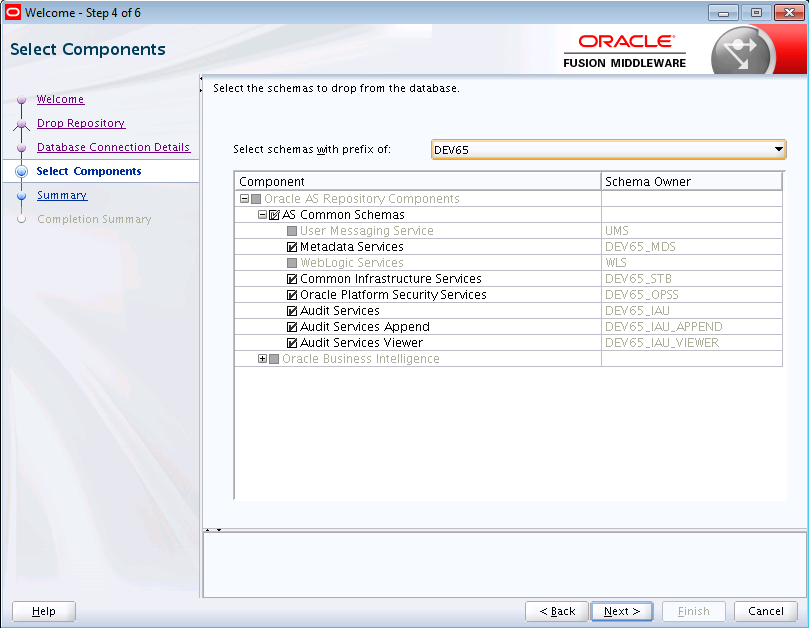The image size is (809, 628).
Task: Maximize the installer window
Action: pyautogui.click(x=756, y=12)
